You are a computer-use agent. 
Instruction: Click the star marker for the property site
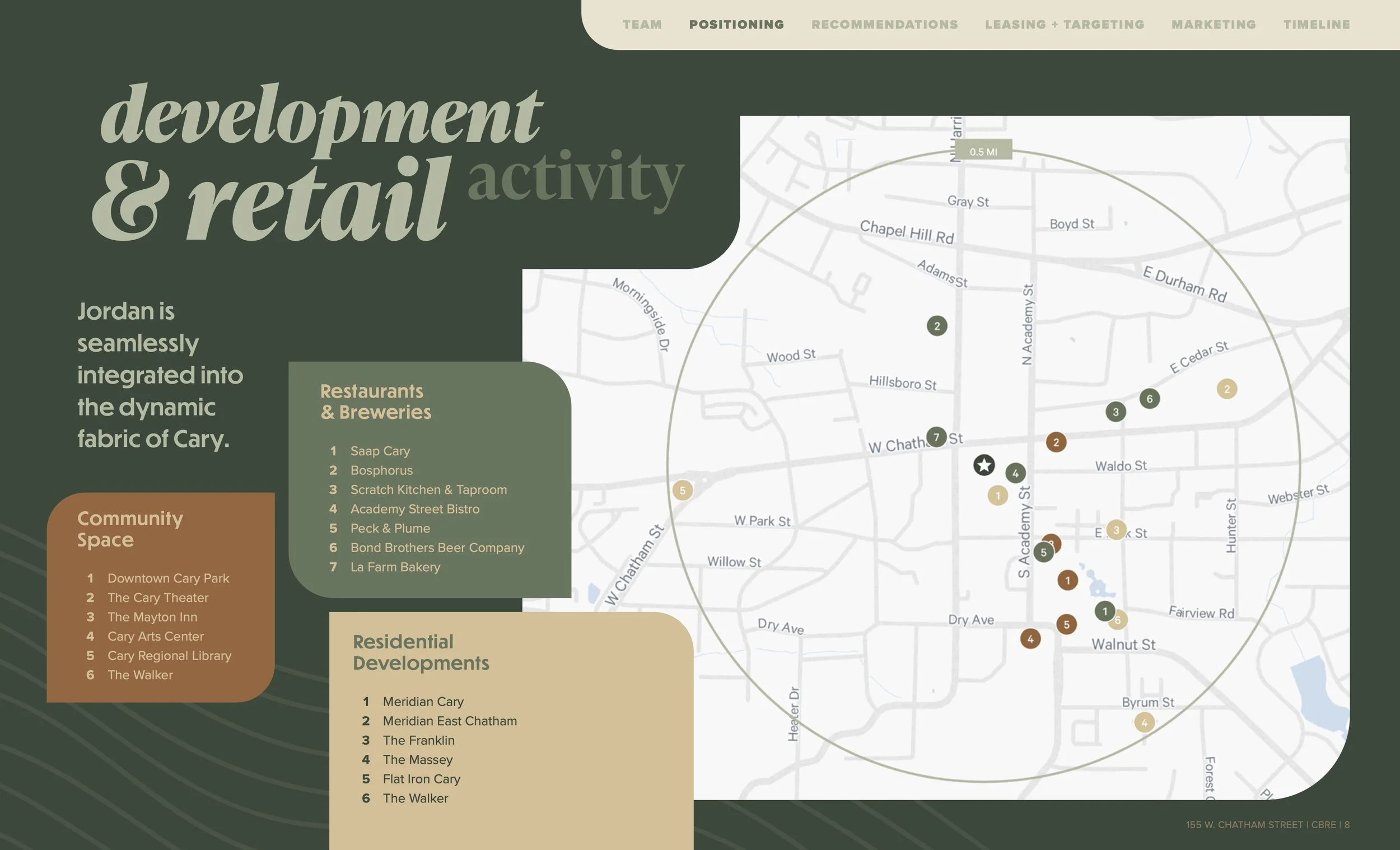[984, 465]
